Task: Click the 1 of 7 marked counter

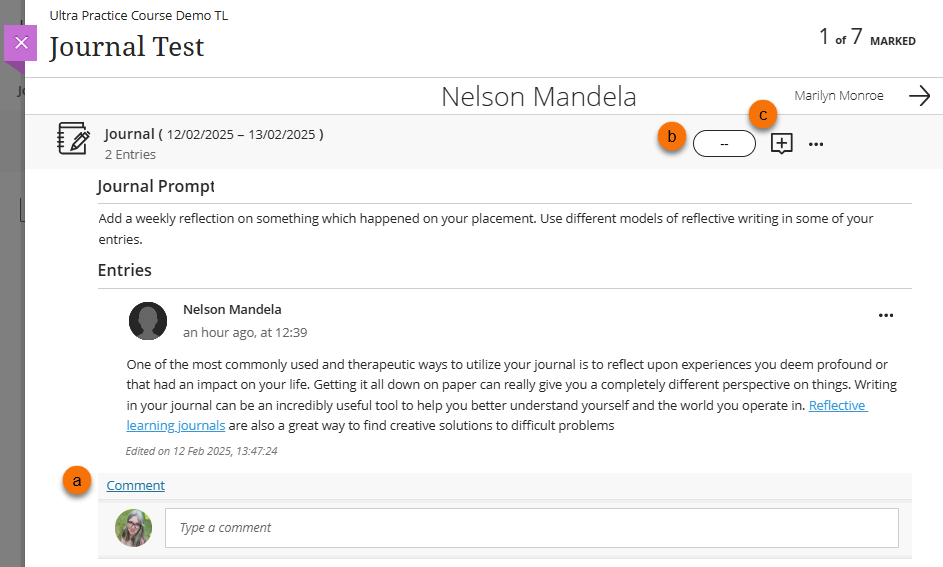Action: coord(866,38)
